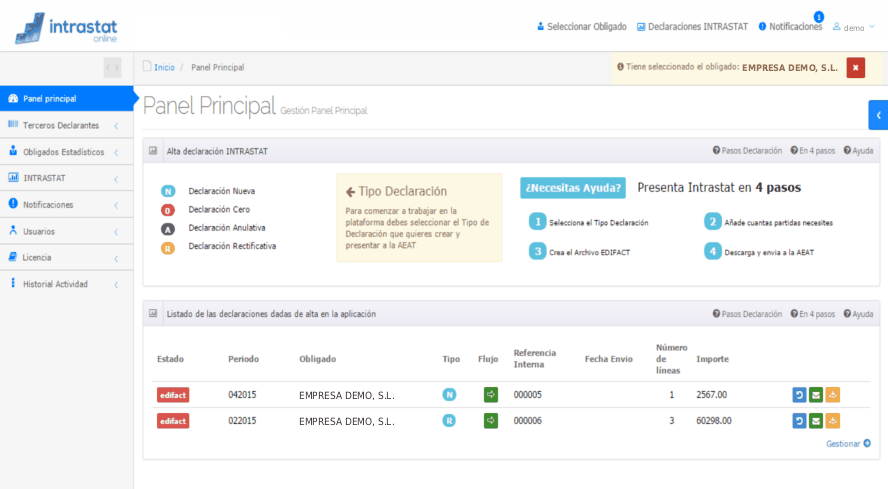The image size is (888, 489).
Task: Click the N type badge in row 042015
Action: click(x=449, y=394)
